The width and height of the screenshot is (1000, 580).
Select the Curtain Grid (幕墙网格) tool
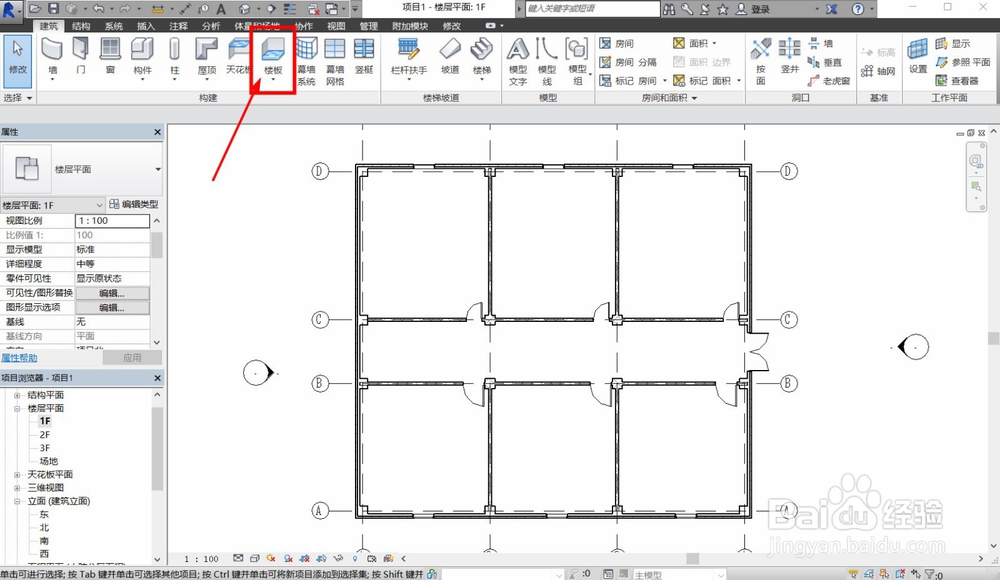pyautogui.click(x=335, y=61)
